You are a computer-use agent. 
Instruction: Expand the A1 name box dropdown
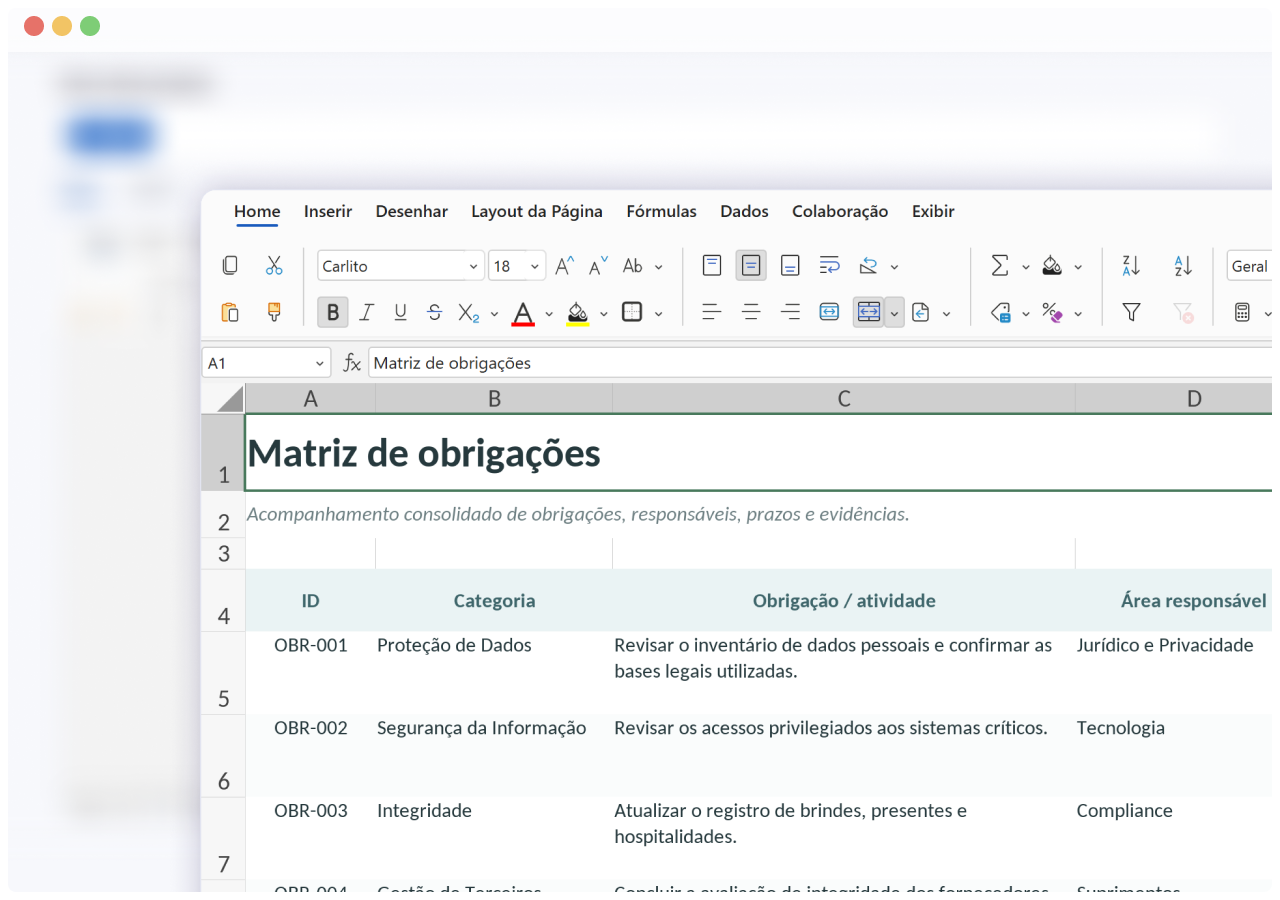coord(320,363)
